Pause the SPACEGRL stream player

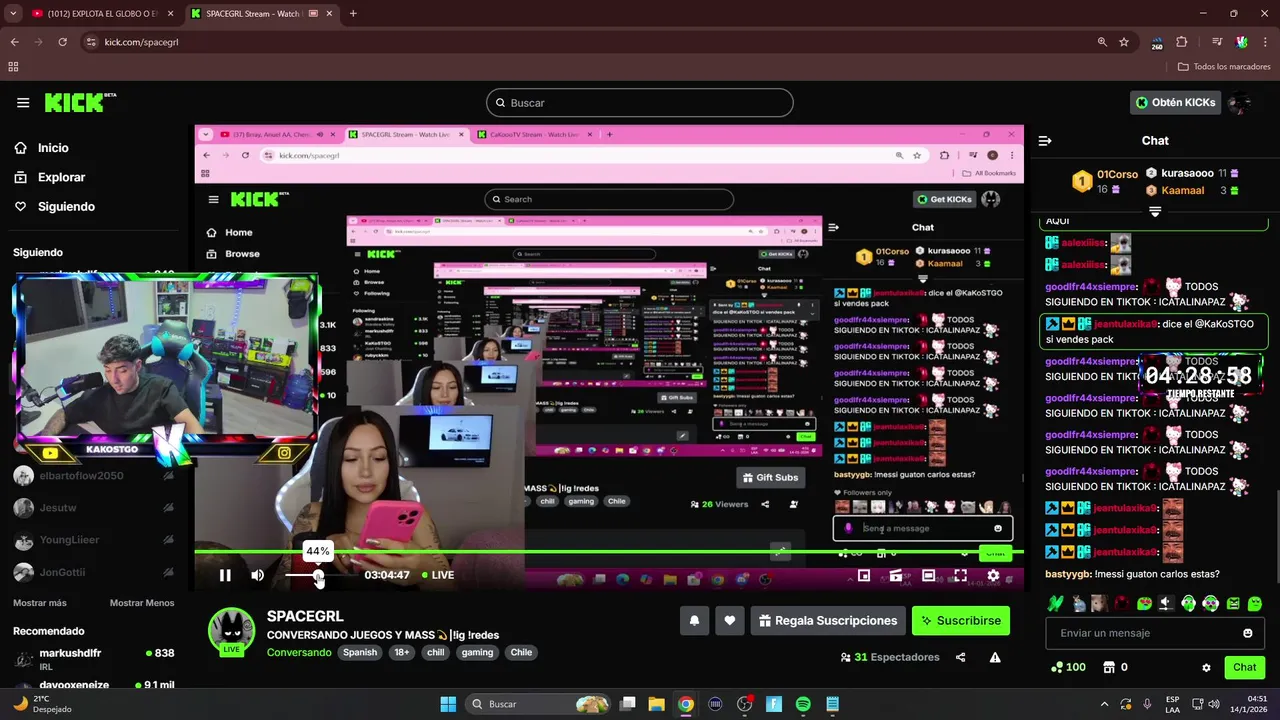tap(225, 575)
